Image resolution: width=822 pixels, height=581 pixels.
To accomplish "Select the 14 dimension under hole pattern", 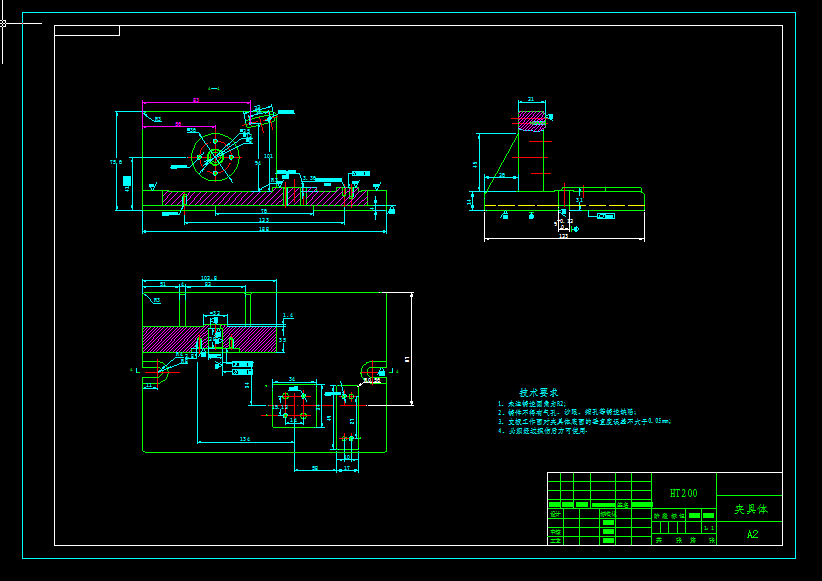I will pos(293,421).
